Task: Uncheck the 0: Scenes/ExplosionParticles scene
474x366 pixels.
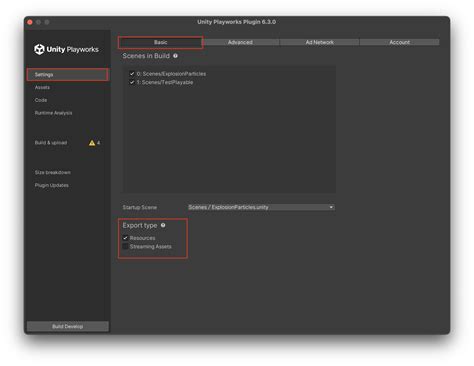Action: [132, 74]
